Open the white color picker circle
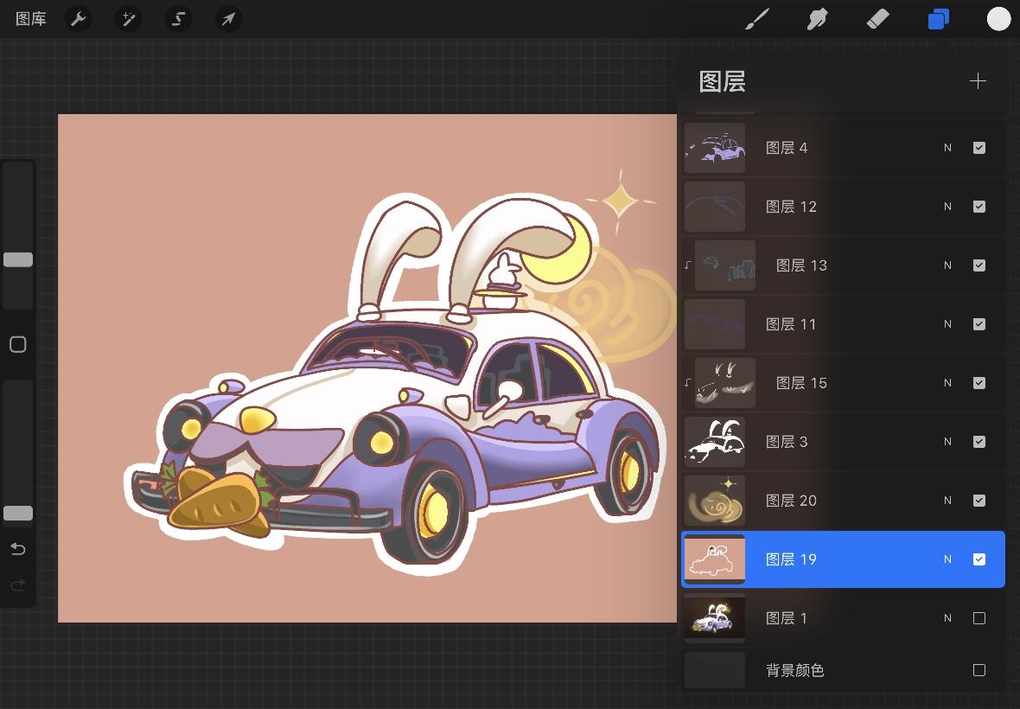This screenshot has width=1020, height=709. (999, 20)
